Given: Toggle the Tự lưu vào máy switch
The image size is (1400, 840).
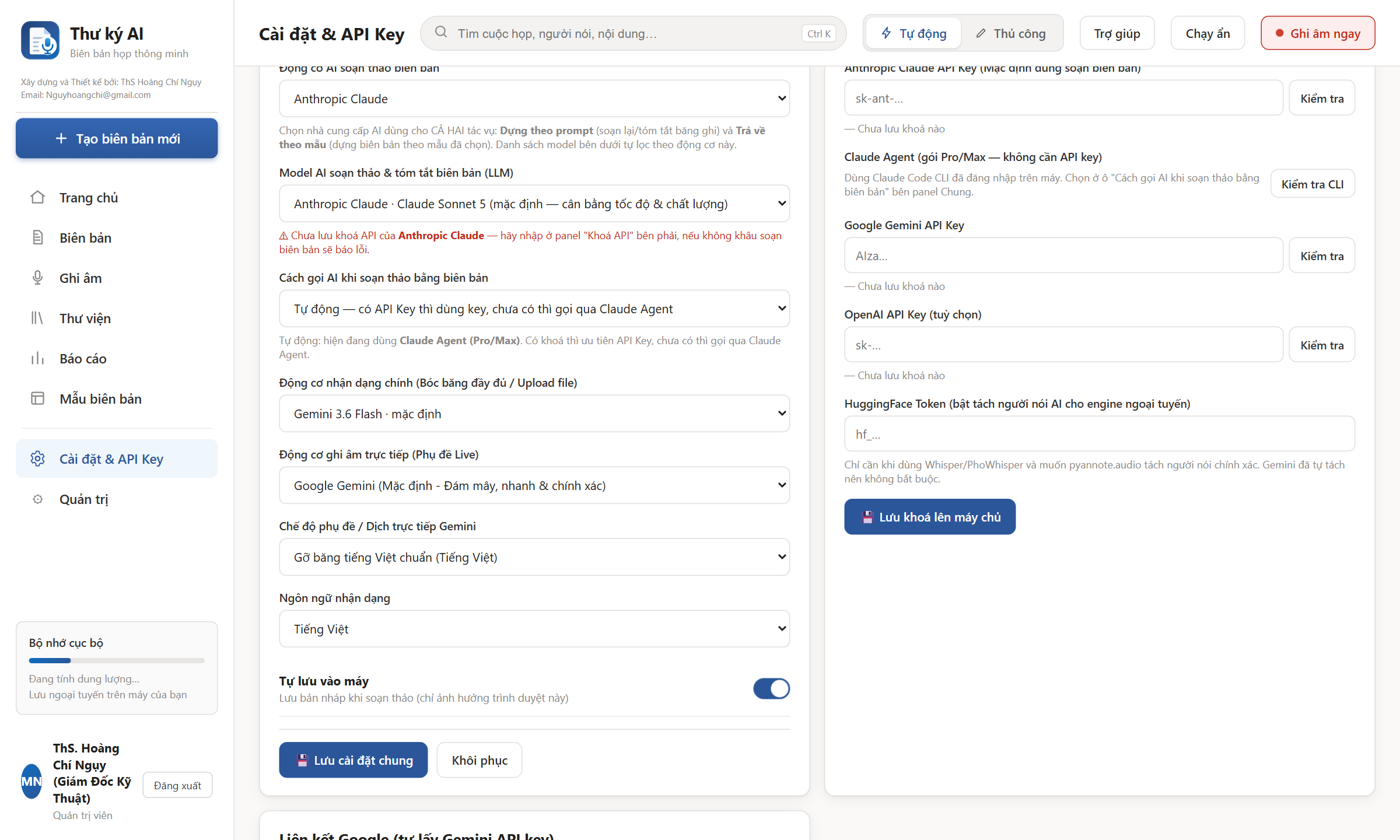Looking at the screenshot, I should 771,688.
